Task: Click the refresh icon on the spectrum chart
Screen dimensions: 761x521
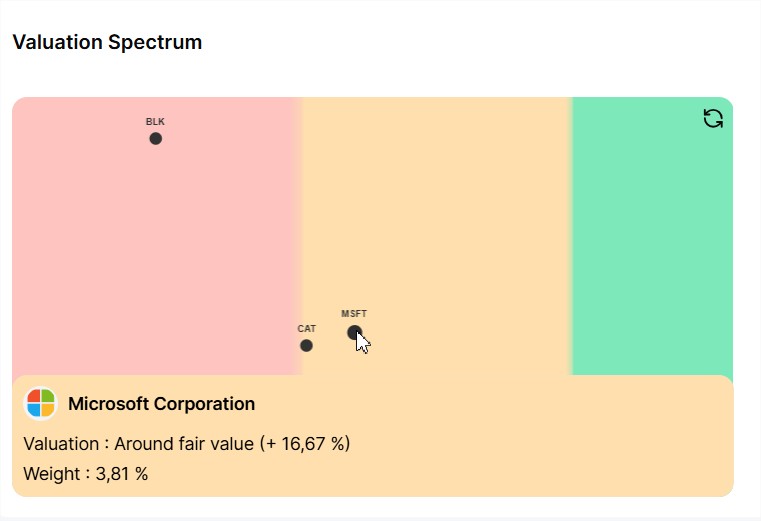Action: point(713,118)
